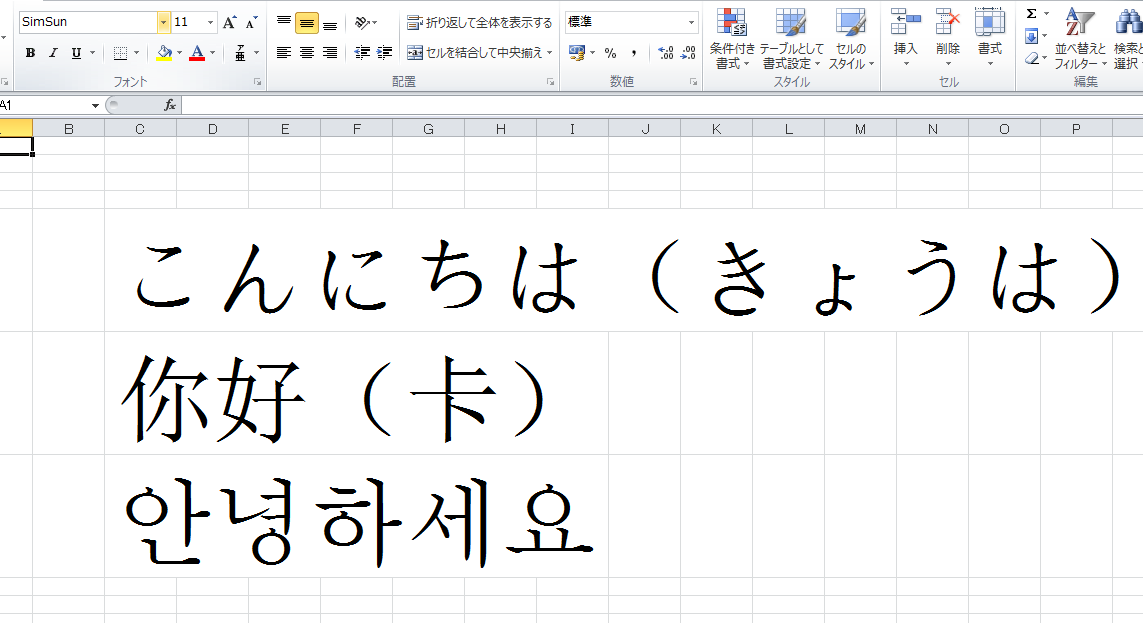Screen dimensions: 1143x623
Task: Click セルを結合して中央揃え merge button
Action: [x=475, y=52]
